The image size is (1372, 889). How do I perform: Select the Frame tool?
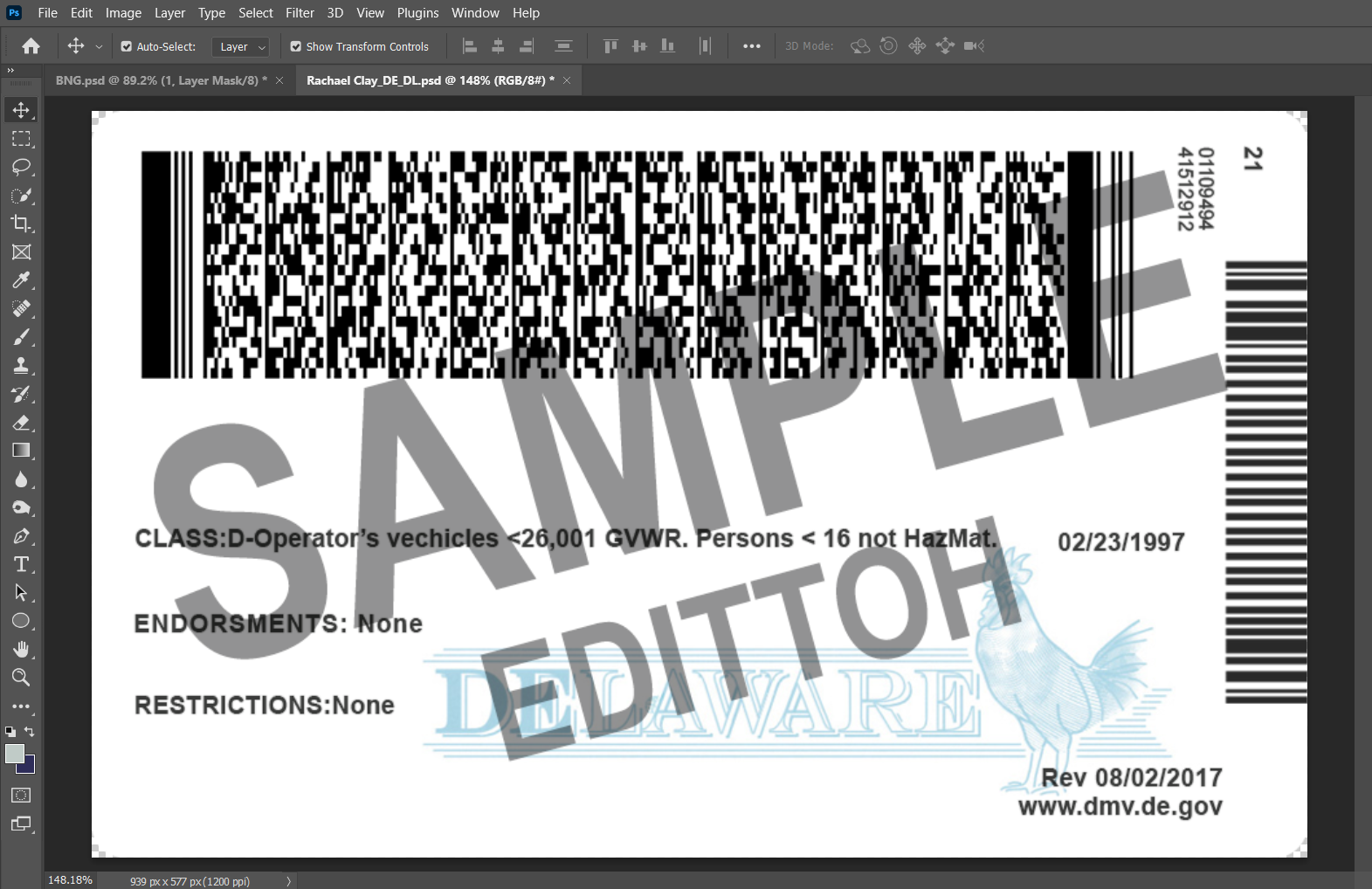[x=21, y=252]
